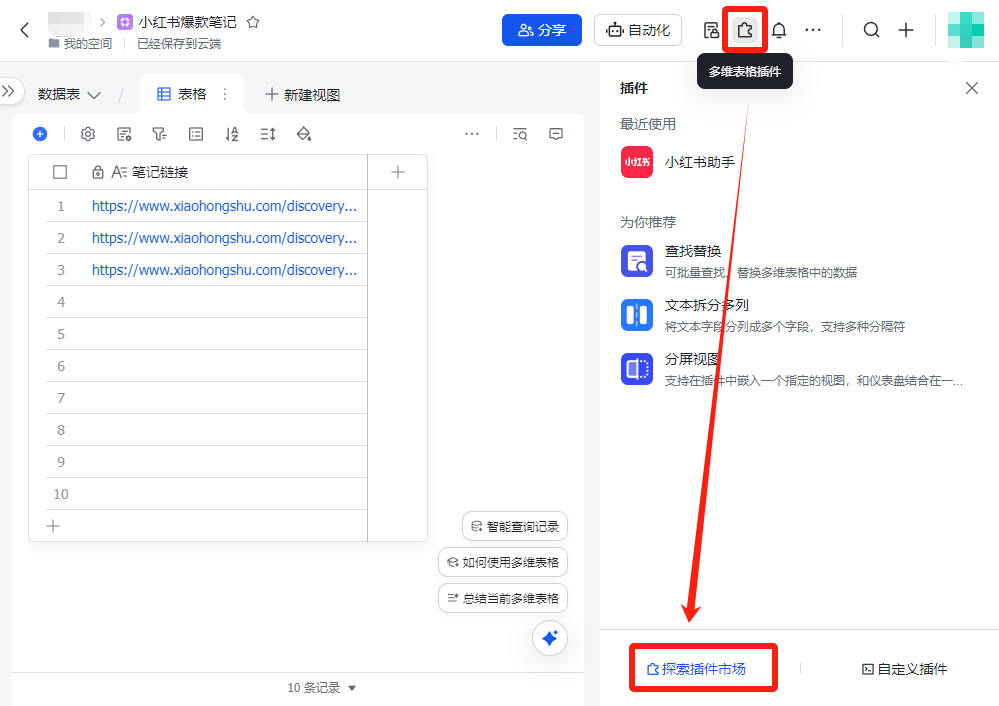
Task: Open the filter icon in the toolbar
Action: pos(160,133)
